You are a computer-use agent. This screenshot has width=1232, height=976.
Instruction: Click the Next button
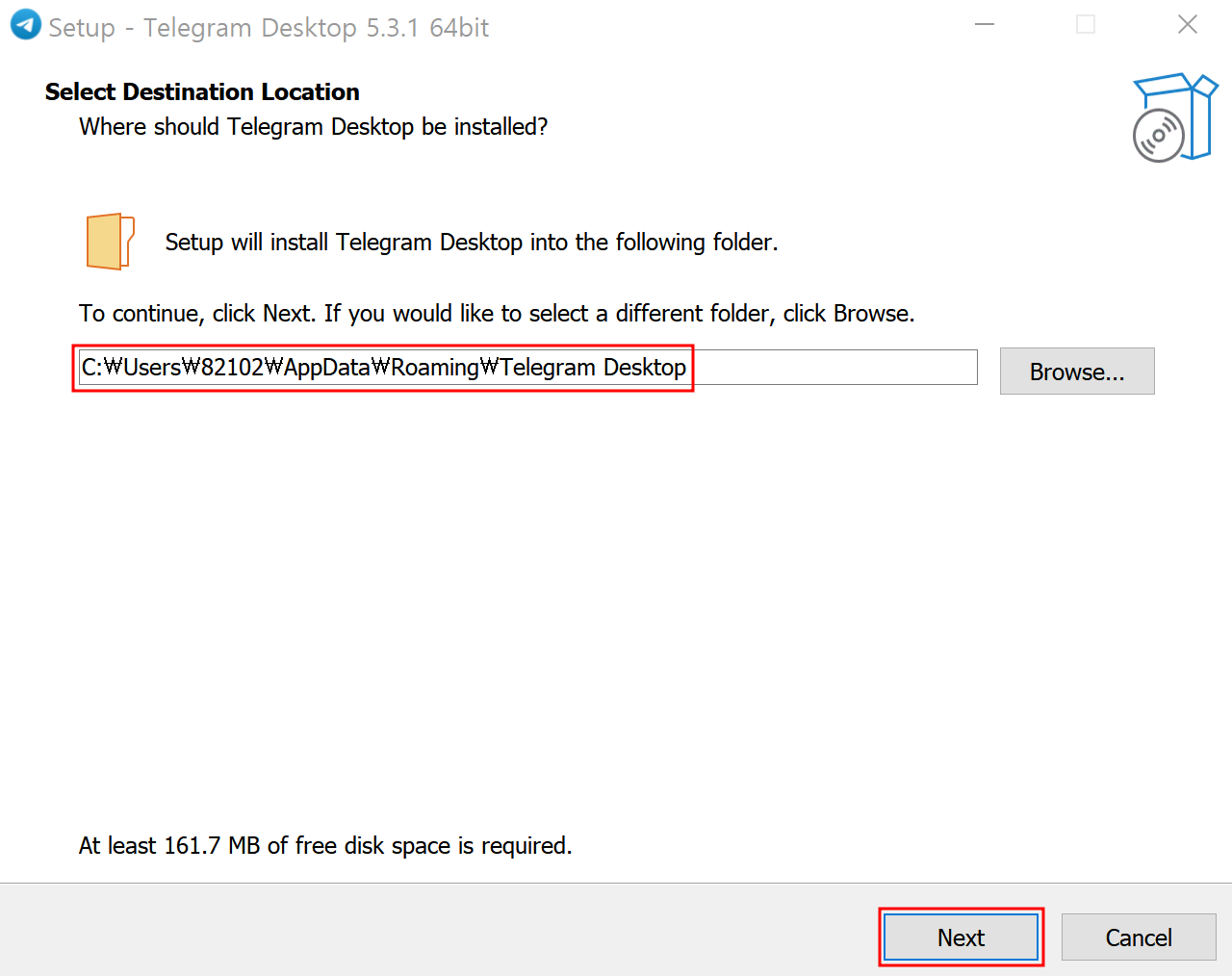(x=962, y=937)
